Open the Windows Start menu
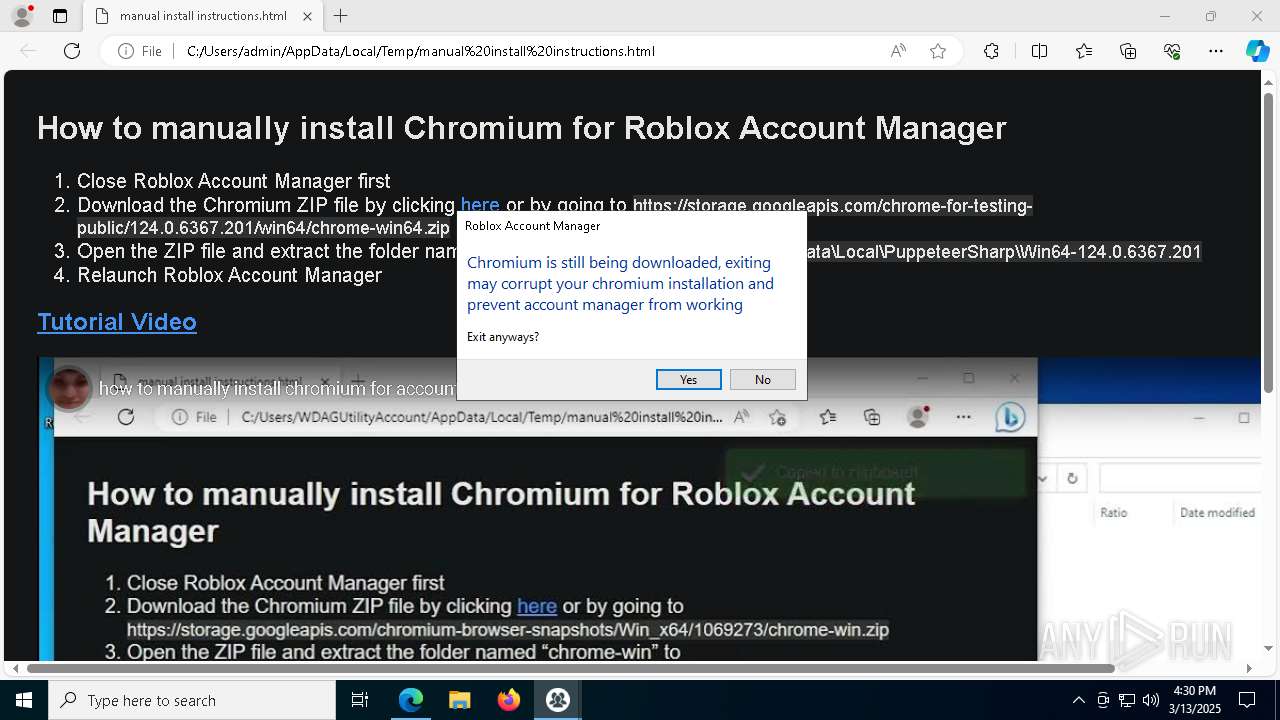The width and height of the screenshot is (1280, 720). click(x=24, y=700)
